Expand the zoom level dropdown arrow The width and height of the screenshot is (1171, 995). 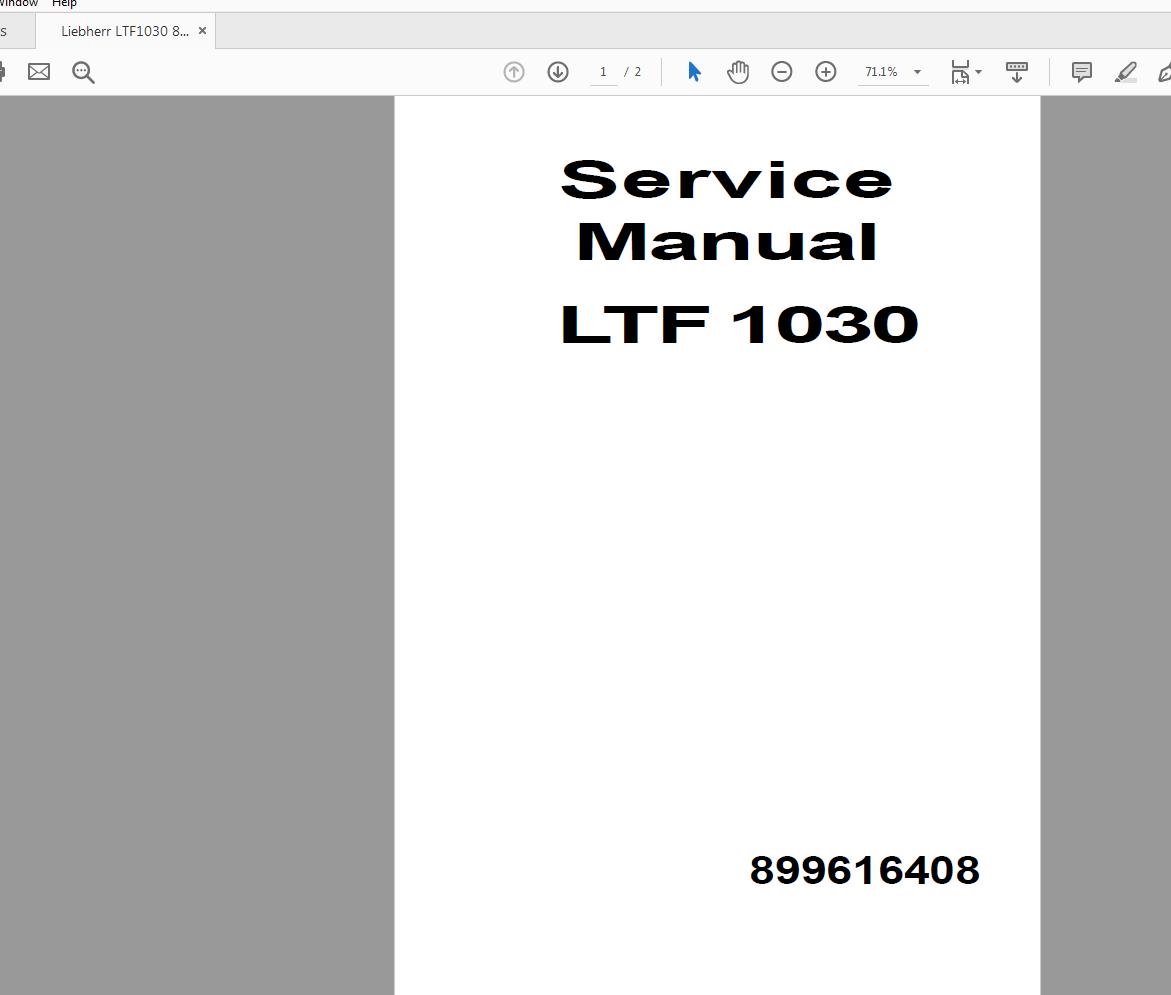[x=918, y=72]
